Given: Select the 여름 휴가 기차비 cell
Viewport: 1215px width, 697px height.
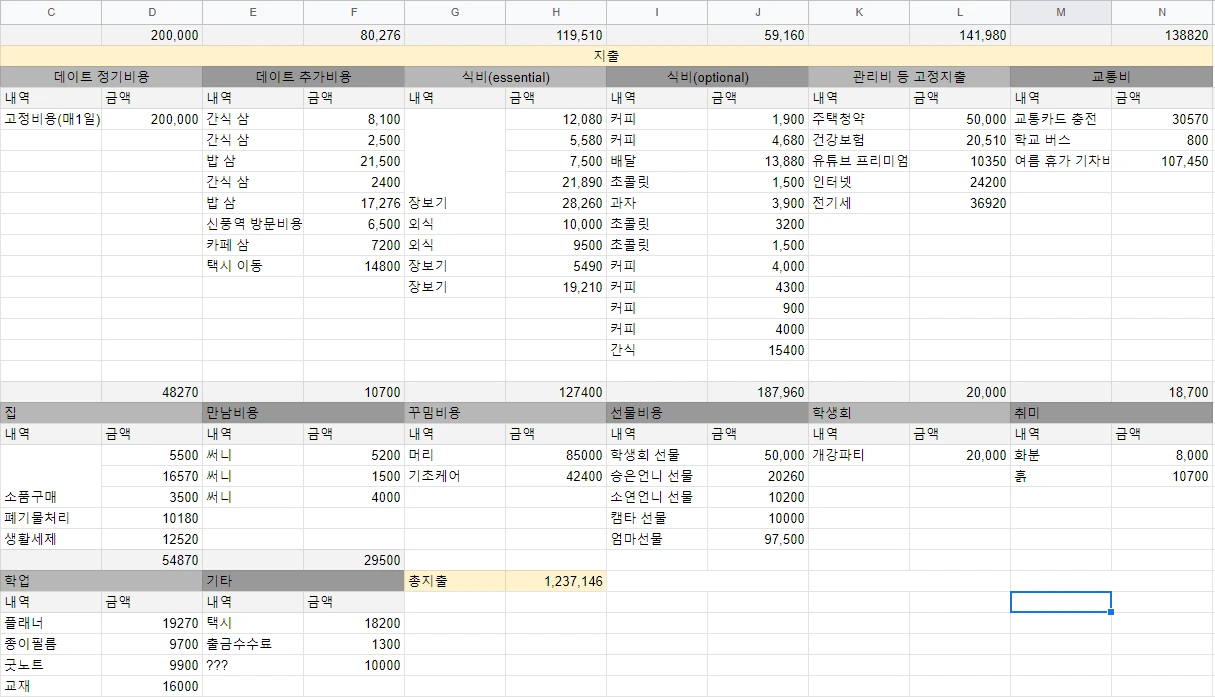Looking at the screenshot, I should (1060, 160).
